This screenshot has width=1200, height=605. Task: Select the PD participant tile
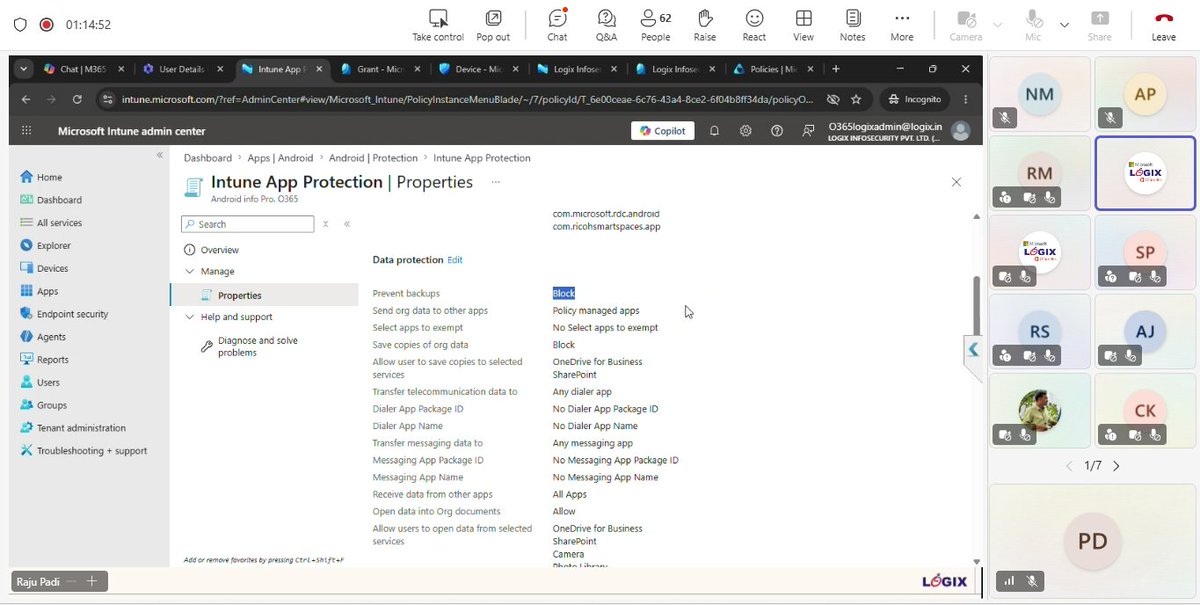[1092, 541]
